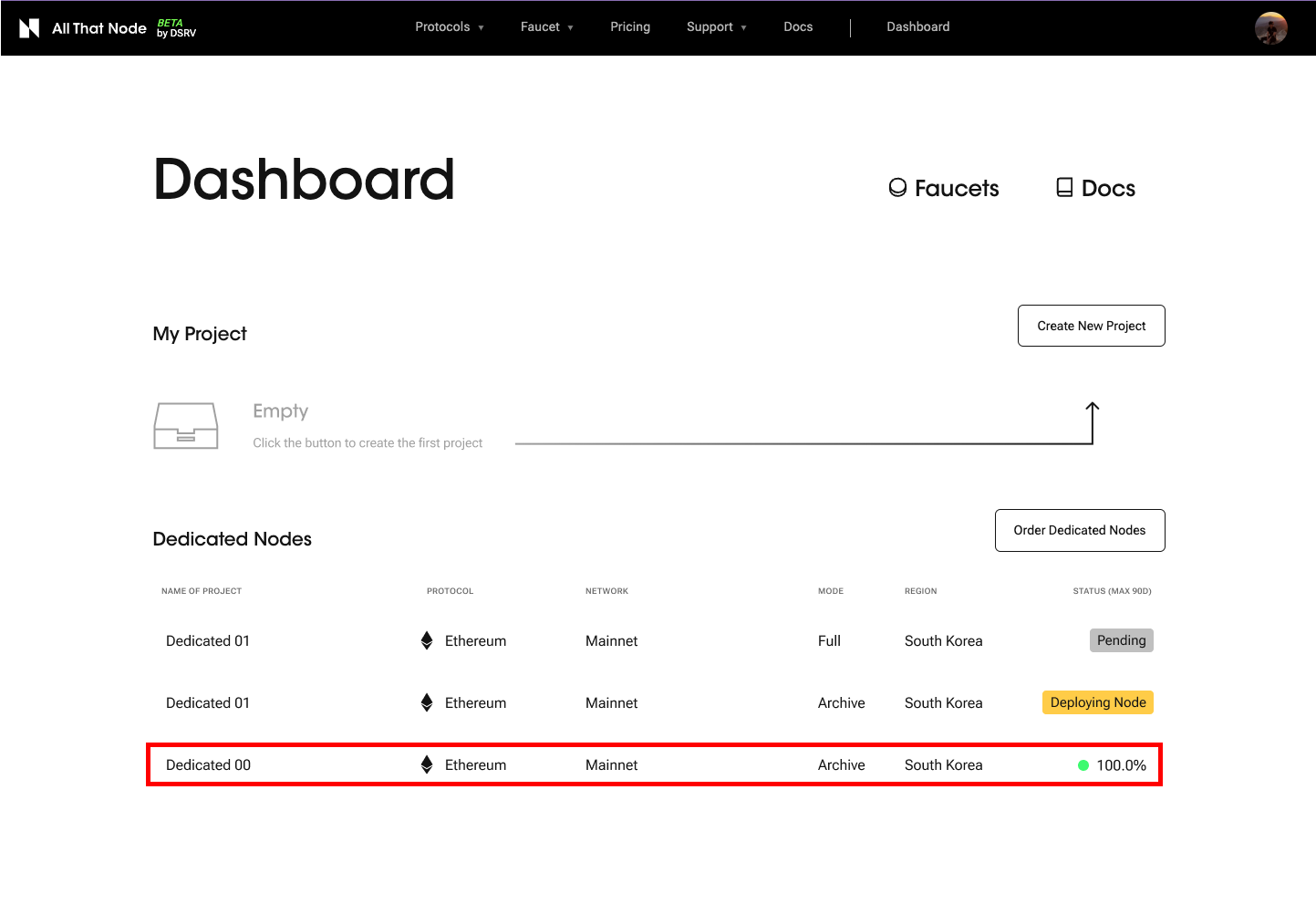Click the All That Node logo icon
Viewport: 1316px width, 904px height.
[x=29, y=28]
